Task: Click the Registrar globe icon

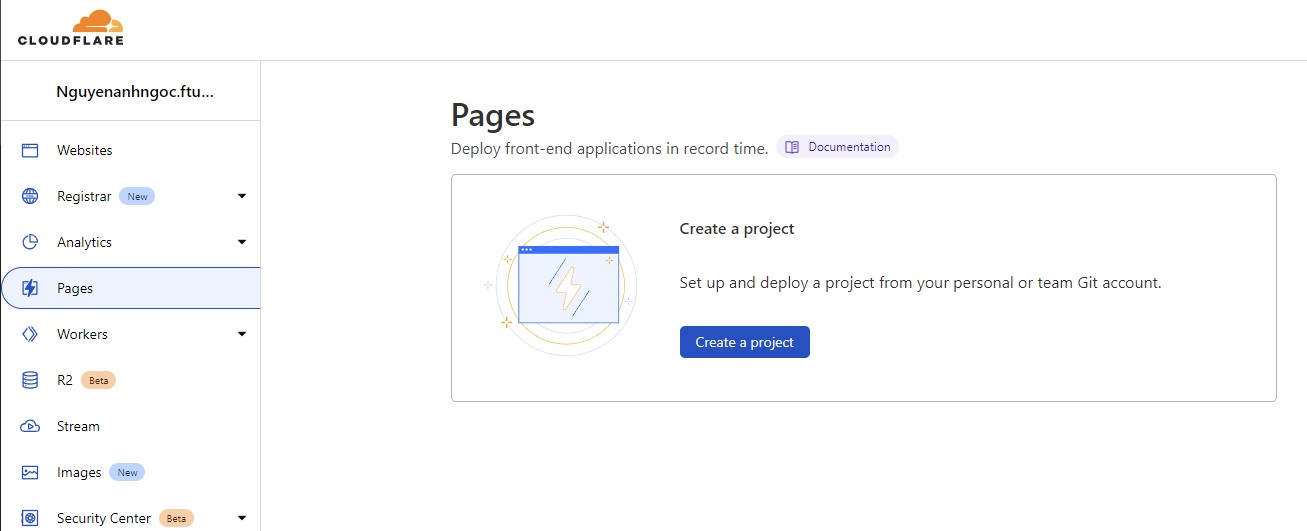Action: tap(30, 196)
